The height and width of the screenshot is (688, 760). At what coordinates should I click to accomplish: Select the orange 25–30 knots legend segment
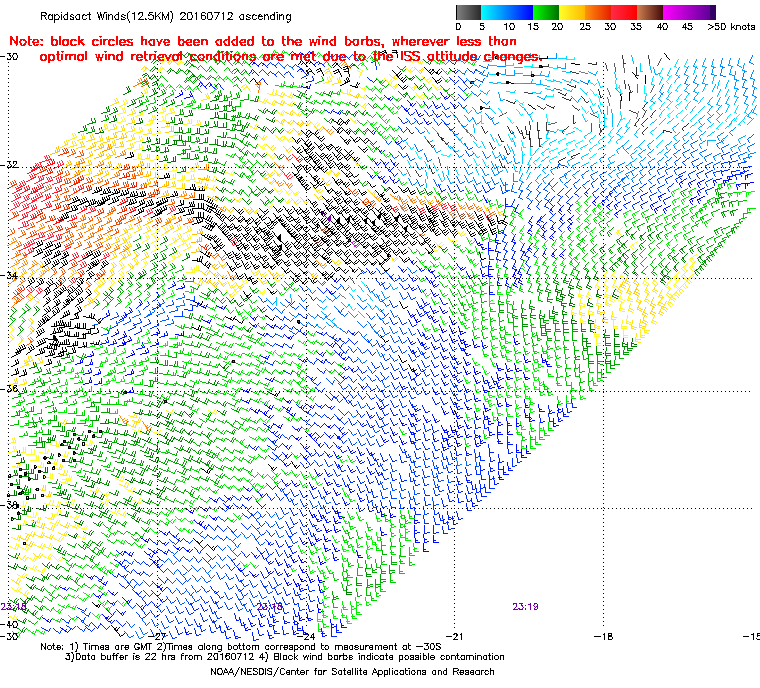tap(598, 12)
